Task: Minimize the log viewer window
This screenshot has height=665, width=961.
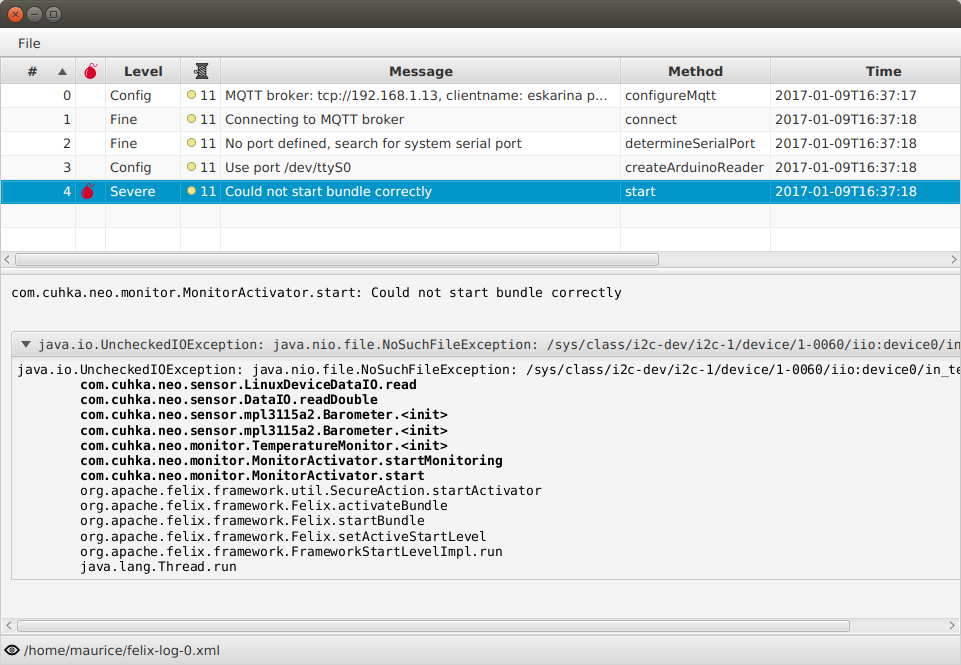Action: point(35,14)
